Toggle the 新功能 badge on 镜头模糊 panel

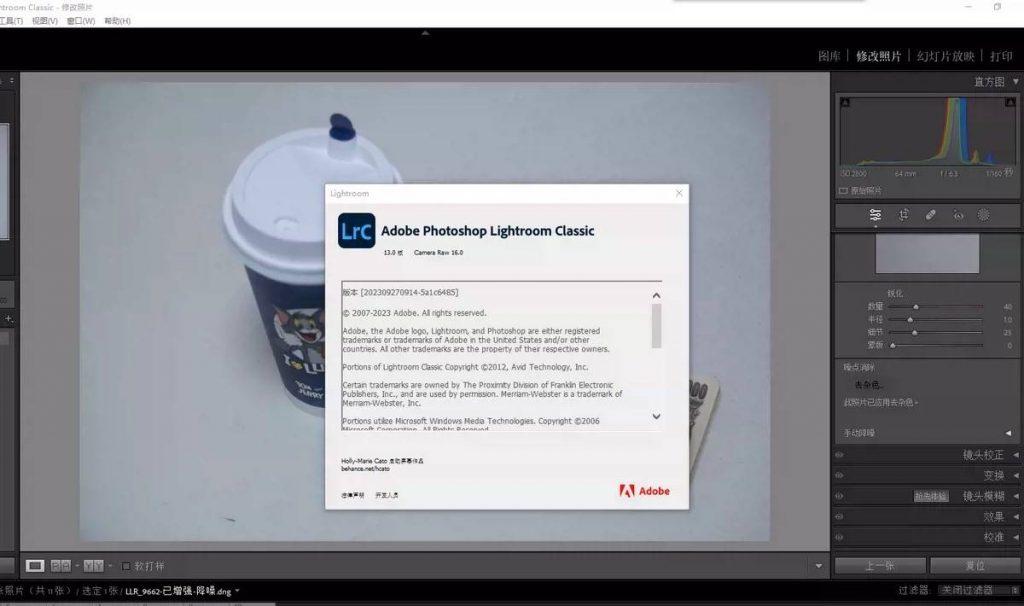point(933,495)
